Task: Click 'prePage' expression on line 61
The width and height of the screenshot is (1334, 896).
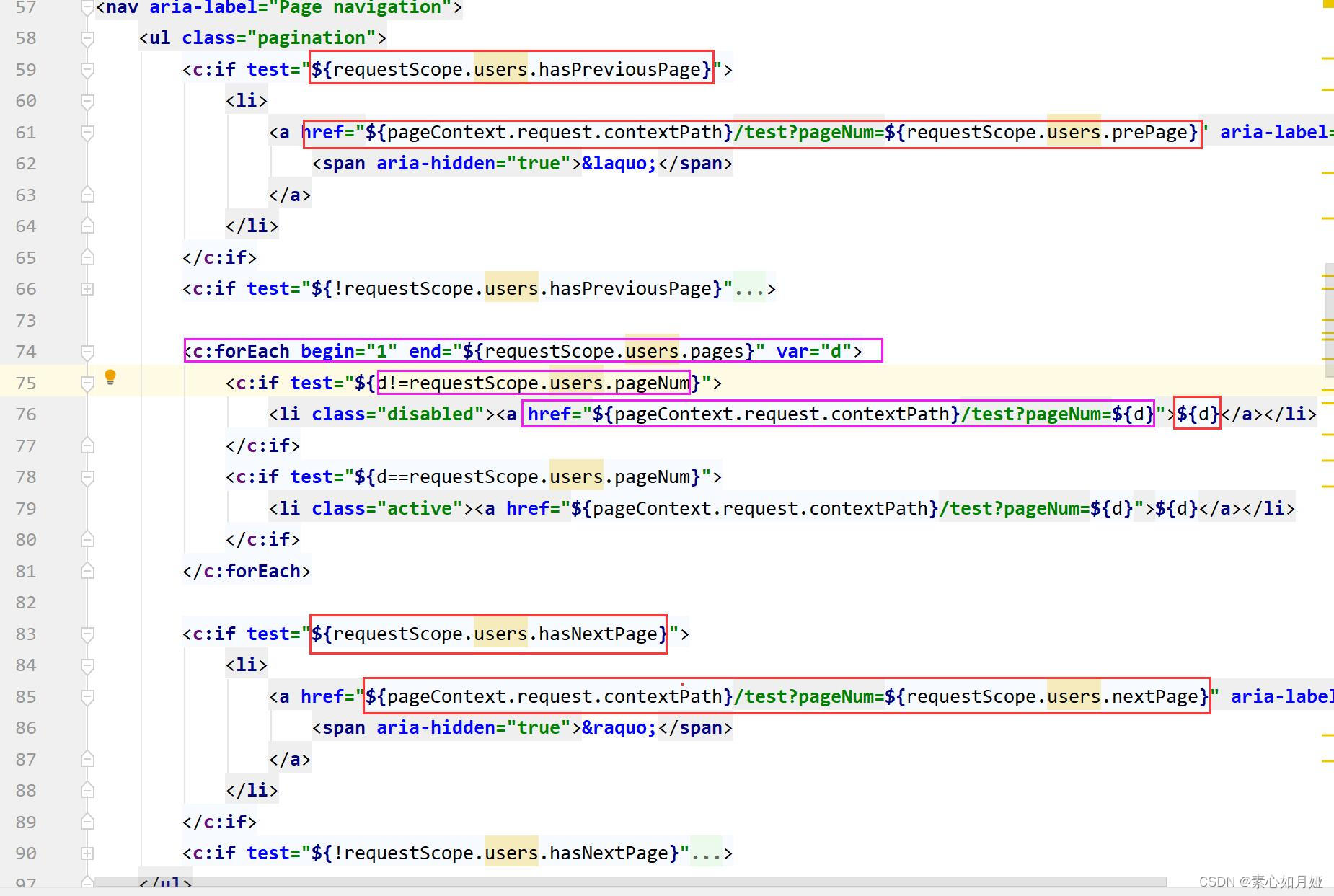Action: click(x=1149, y=133)
